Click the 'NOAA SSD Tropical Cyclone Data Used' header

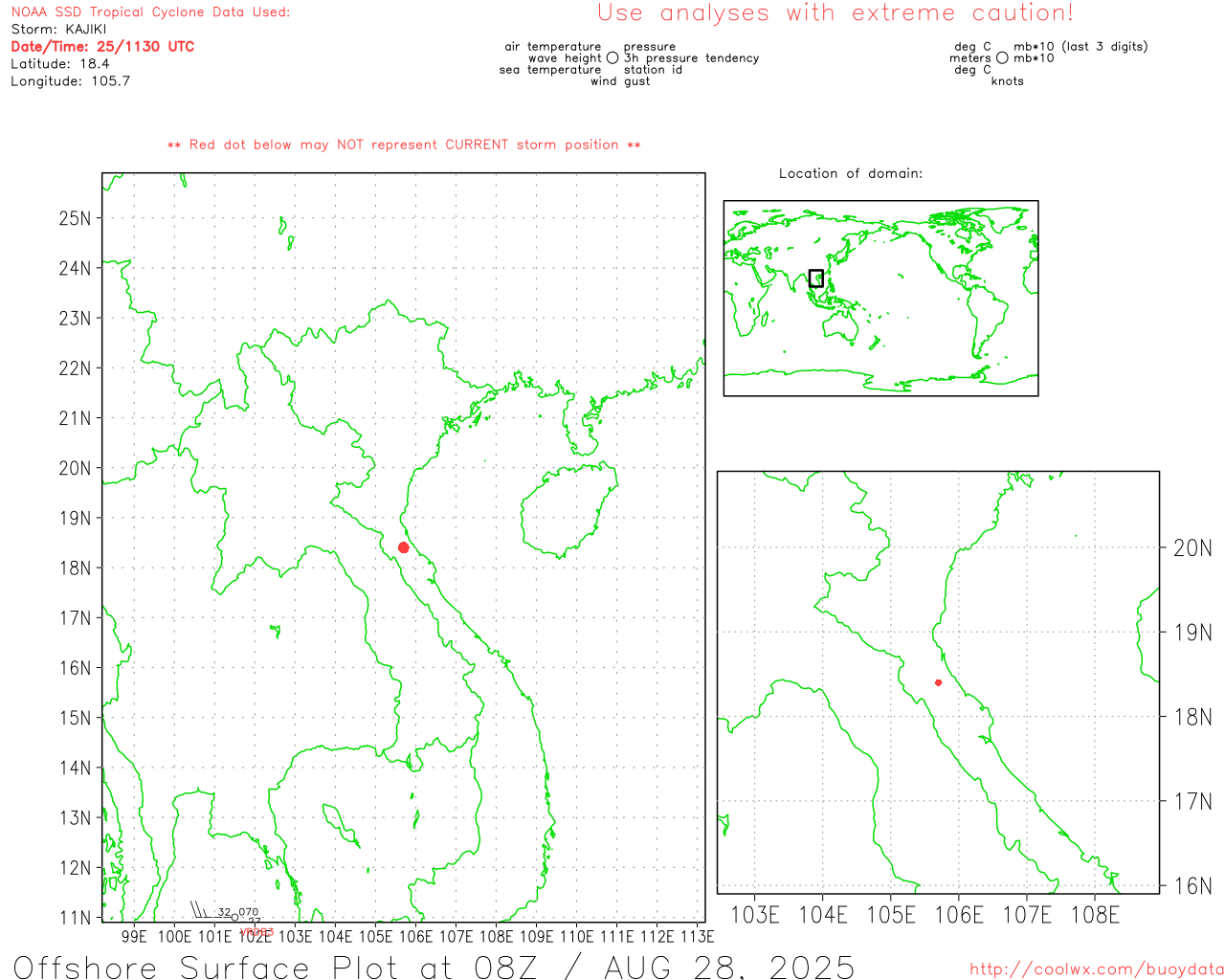coord(150,12)
